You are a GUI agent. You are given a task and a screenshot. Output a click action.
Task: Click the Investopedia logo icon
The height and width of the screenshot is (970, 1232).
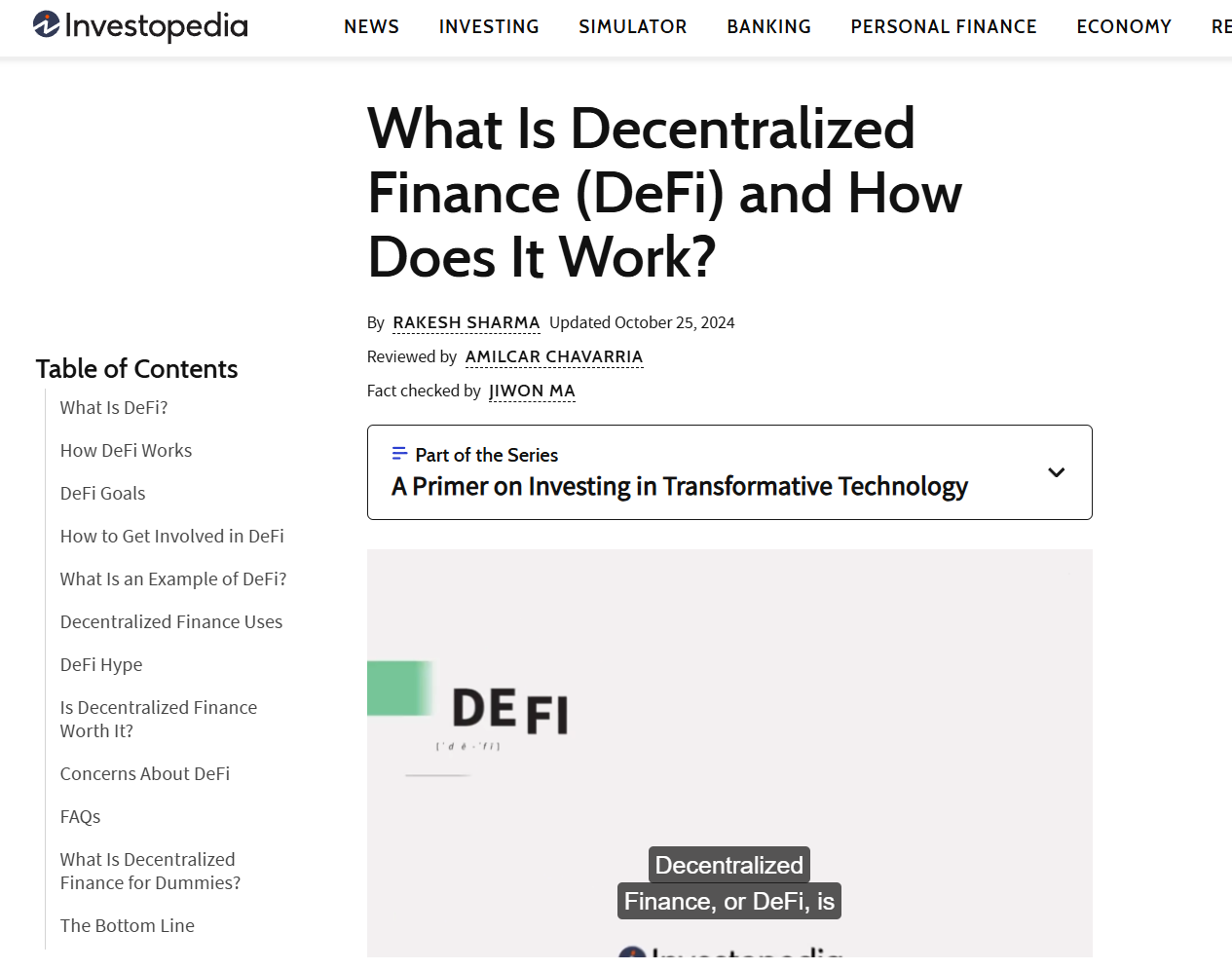click(x=47, y=24)
